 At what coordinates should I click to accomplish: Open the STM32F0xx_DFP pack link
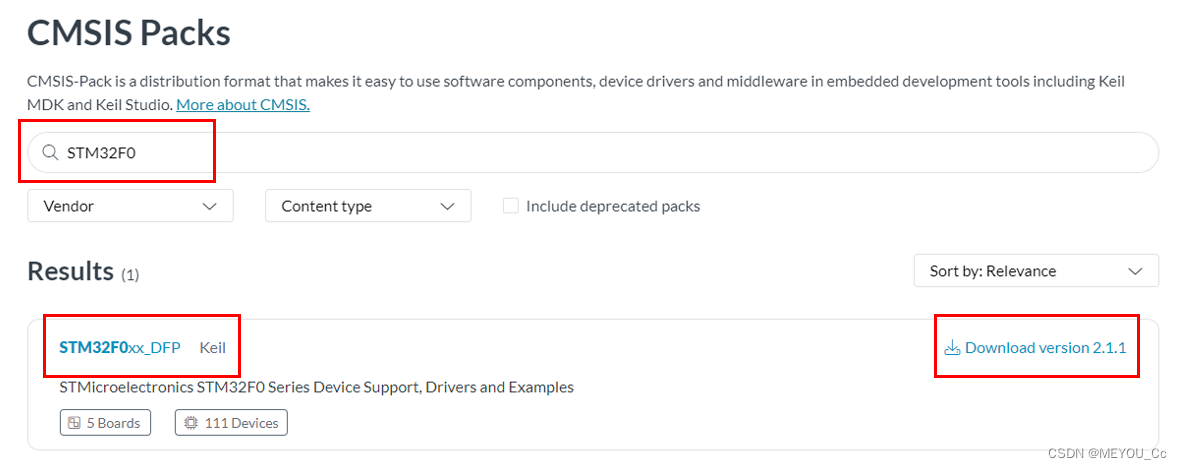[120, 348]
